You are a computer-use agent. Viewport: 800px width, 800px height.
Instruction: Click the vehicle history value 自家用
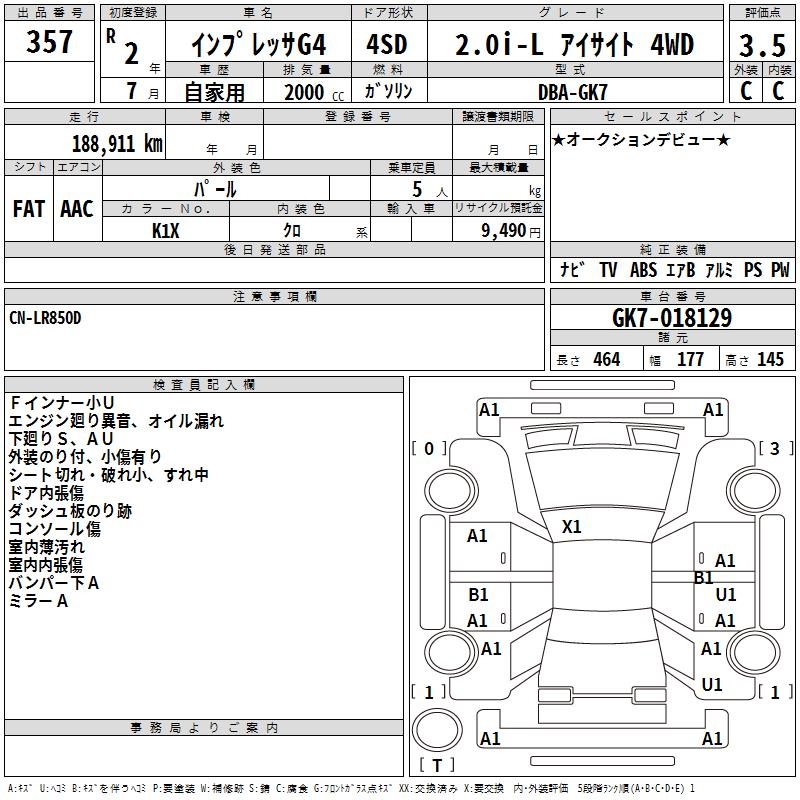click(214, 92)
